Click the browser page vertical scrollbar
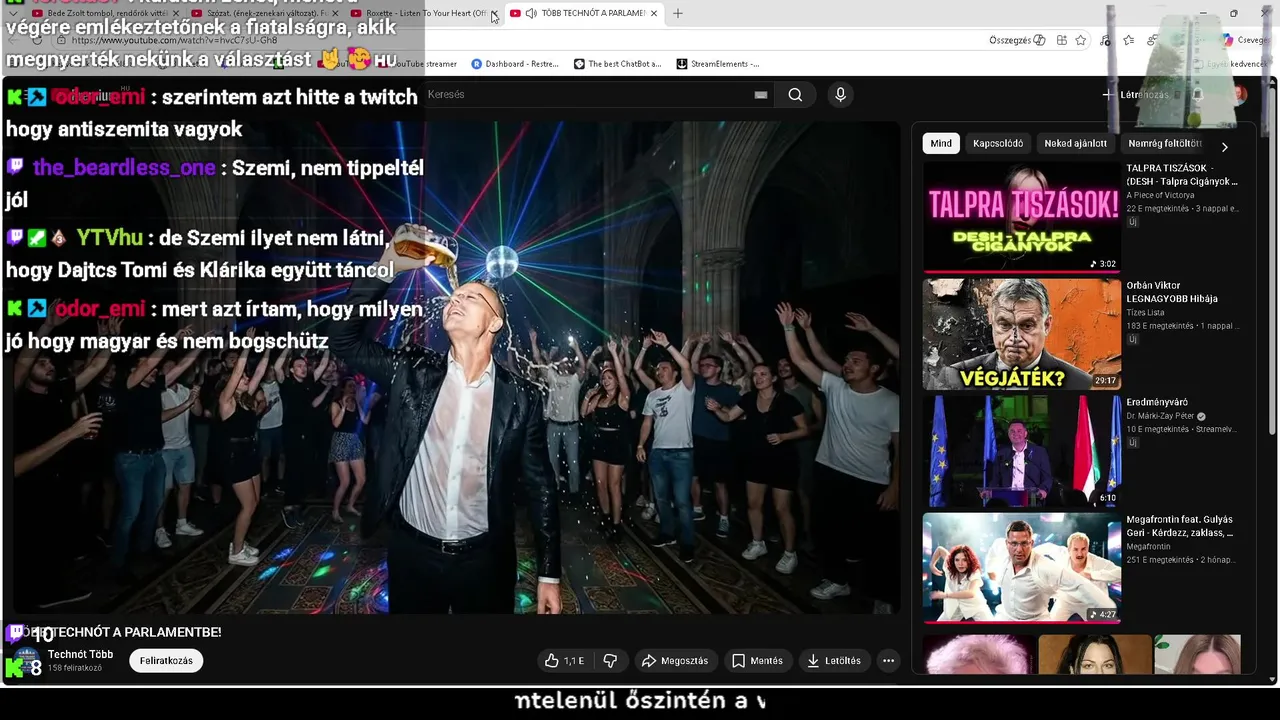The height and width of the screenshot is (720, 1280). pos(1273,260)
